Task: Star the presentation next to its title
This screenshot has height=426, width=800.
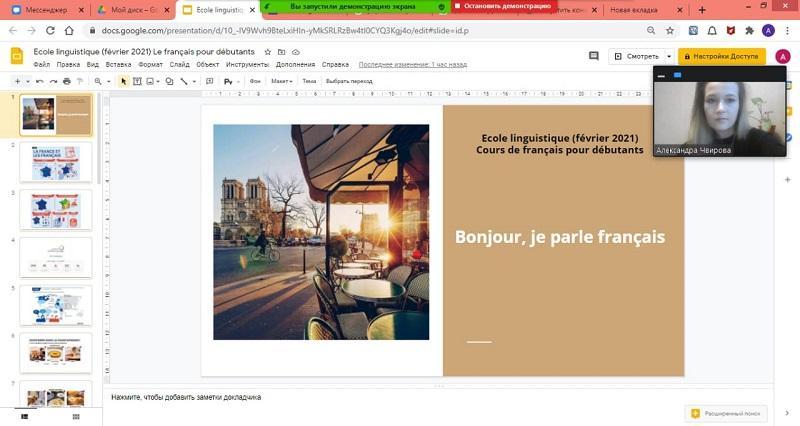Action: [267, 52]
